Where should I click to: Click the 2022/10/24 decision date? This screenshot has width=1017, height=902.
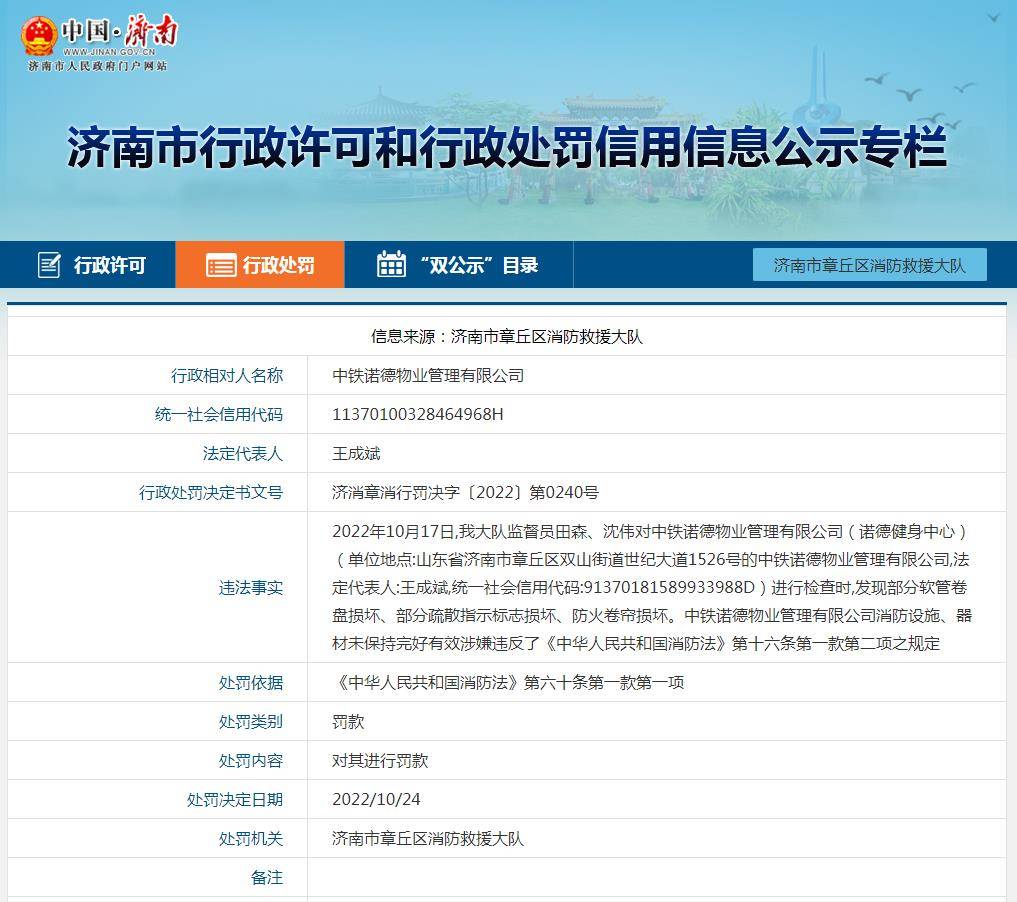[x=376, y=798]
